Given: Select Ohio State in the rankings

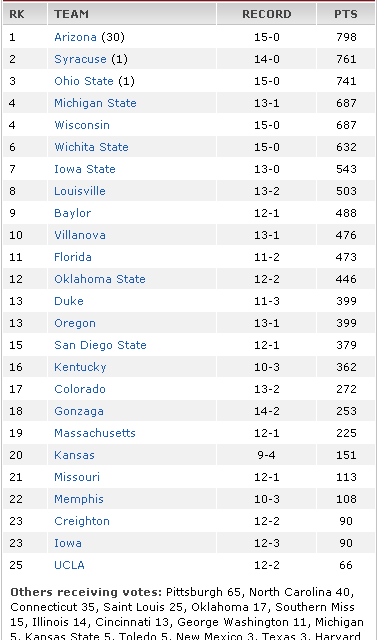Looking at the screenshot, I should (x=84, y=81).
